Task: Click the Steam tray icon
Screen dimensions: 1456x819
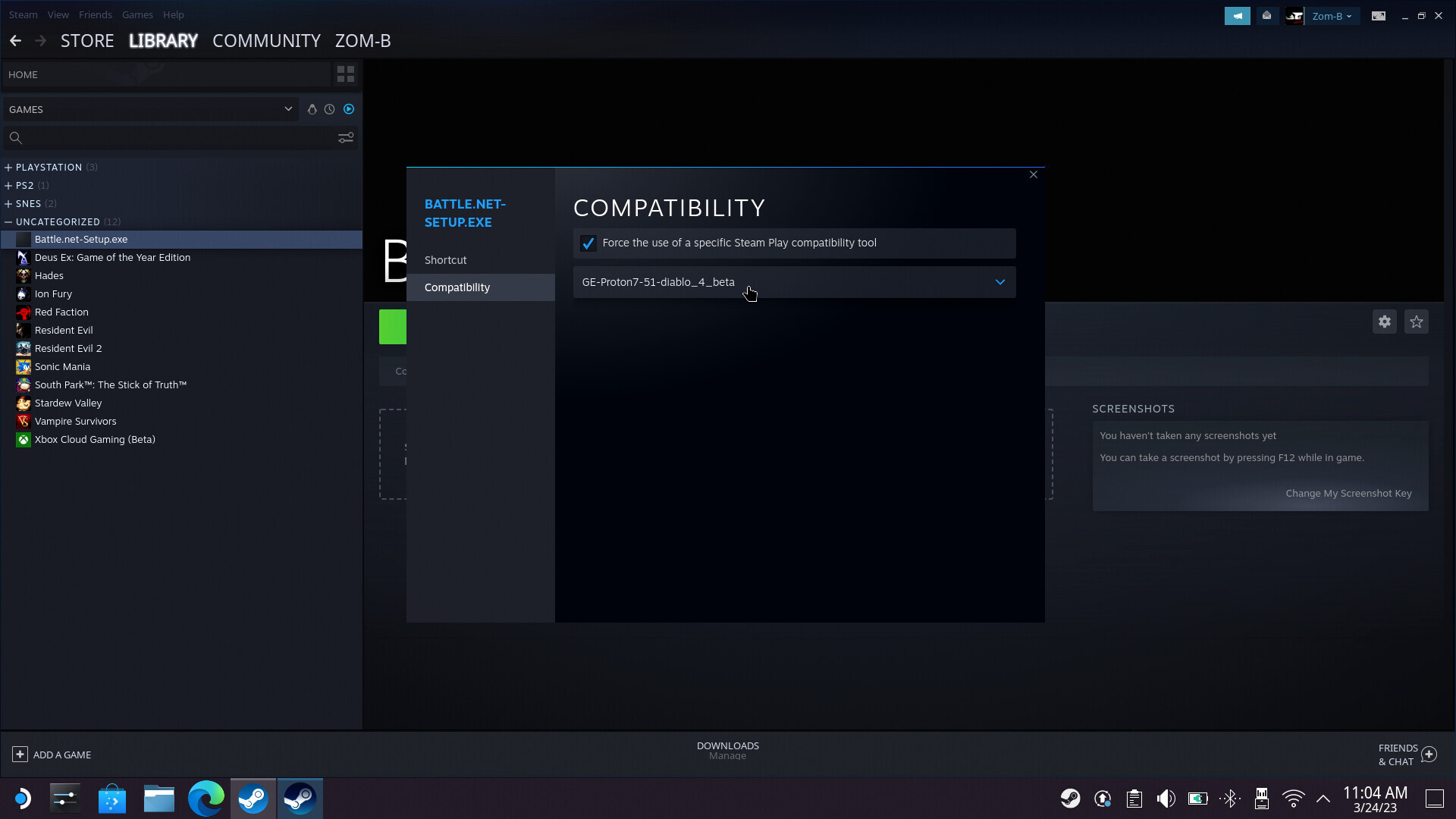Action: click(x=1070, y=799)
